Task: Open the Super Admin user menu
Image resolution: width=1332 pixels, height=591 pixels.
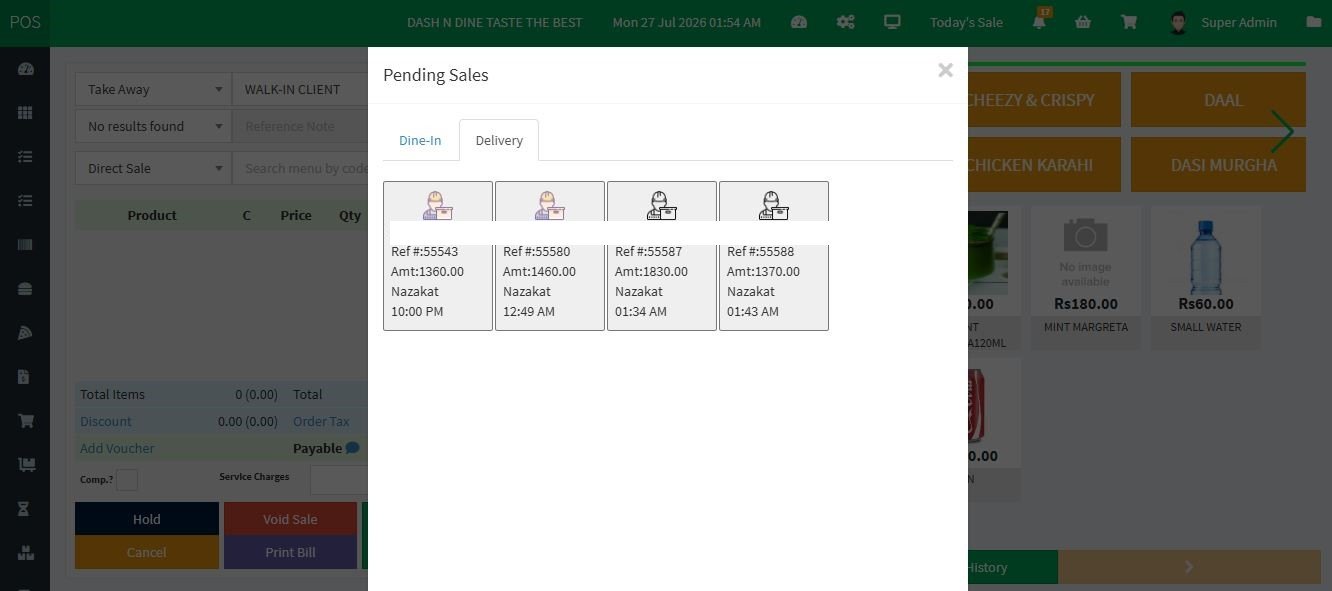Action: point(1223,22)
